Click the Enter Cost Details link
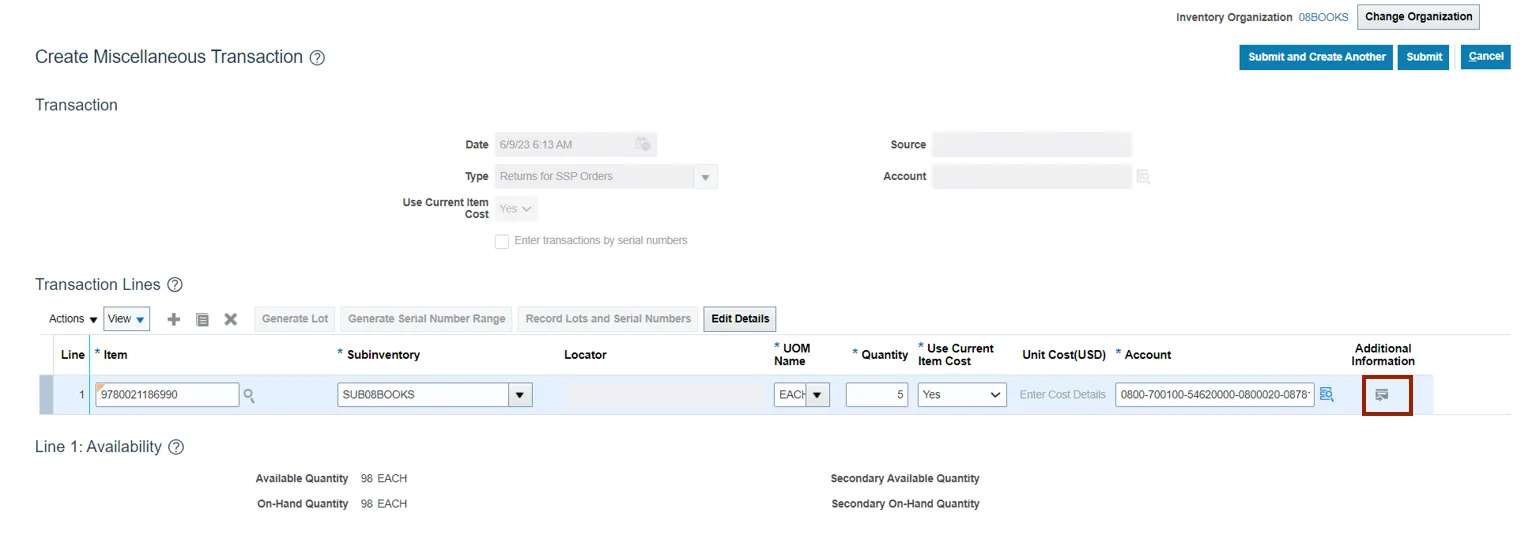 click(x=1062, y=395)
